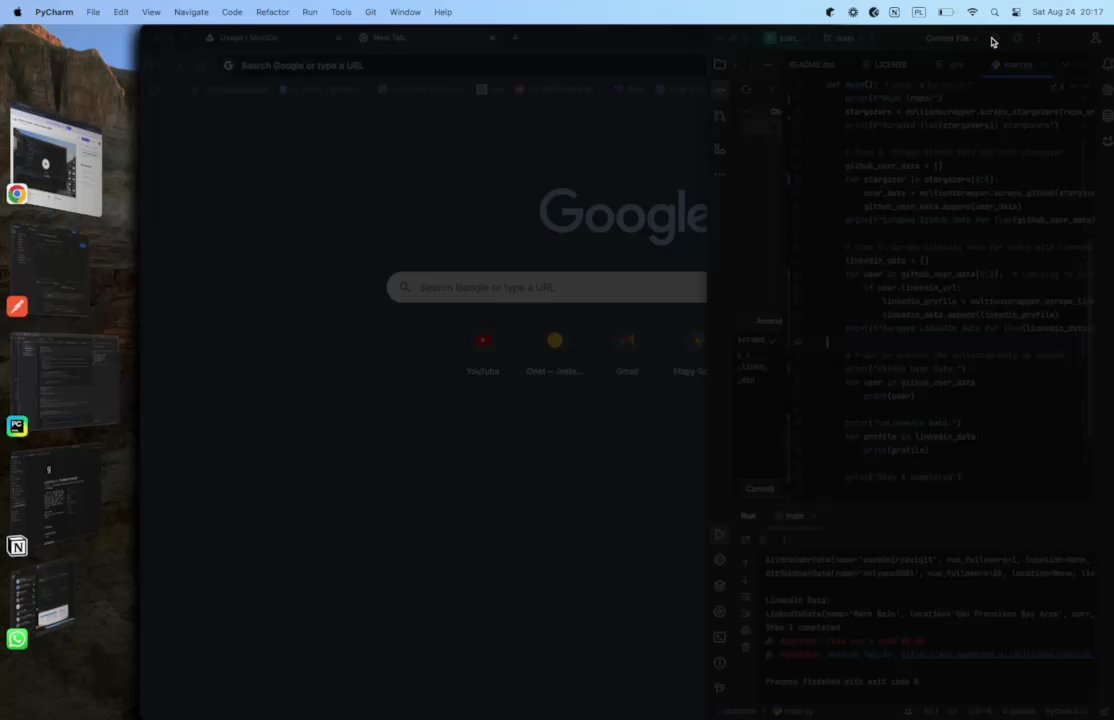The width and height of the screenshot is (1114, 720).
Task: Open the Gmail shortcut tile
Action: [627, 352]
